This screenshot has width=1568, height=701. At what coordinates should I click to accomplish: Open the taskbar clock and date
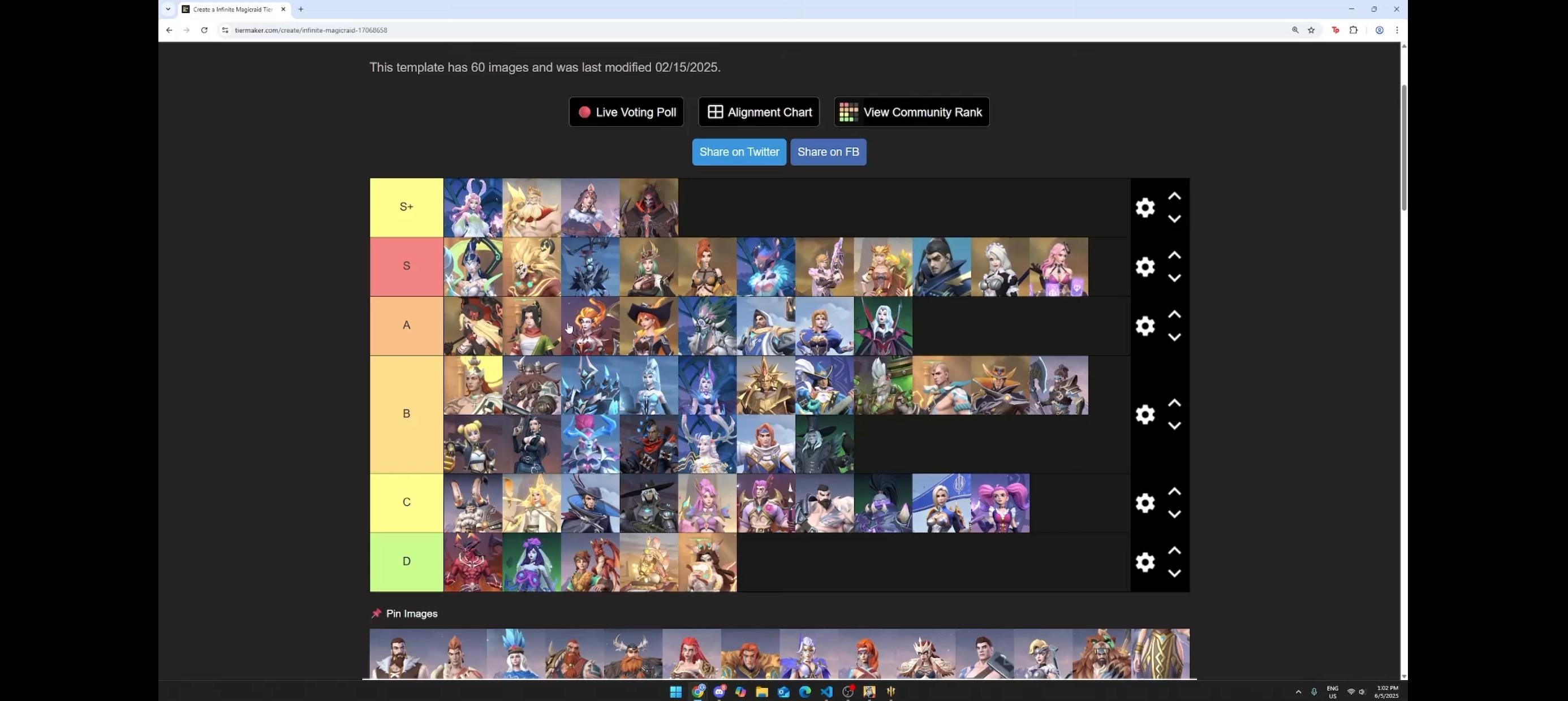(x=1386, y=692)
